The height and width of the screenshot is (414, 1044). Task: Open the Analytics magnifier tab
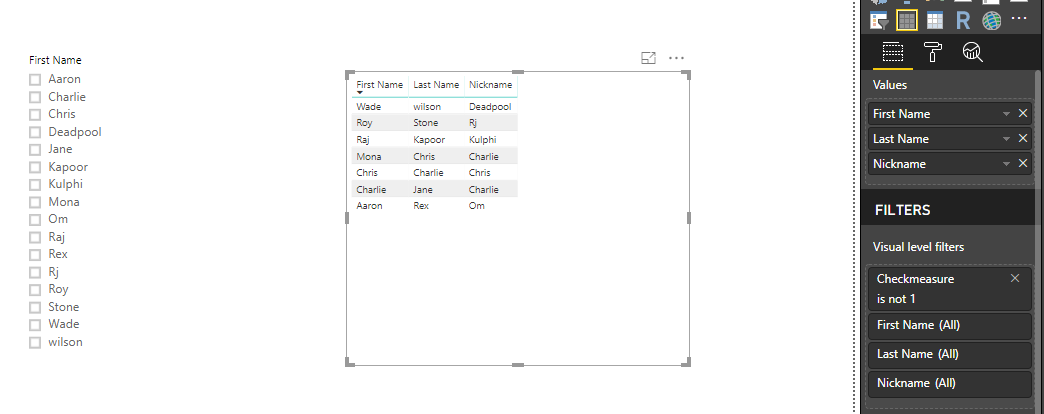click(973, 52)
